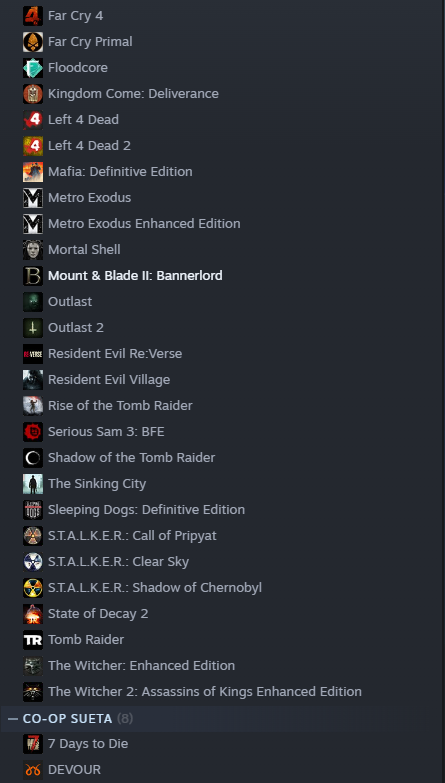Click the Mount & Blade II Bannerlord icon
The height and width of the screenshot is (783, 445).
(x=33, y=275)
